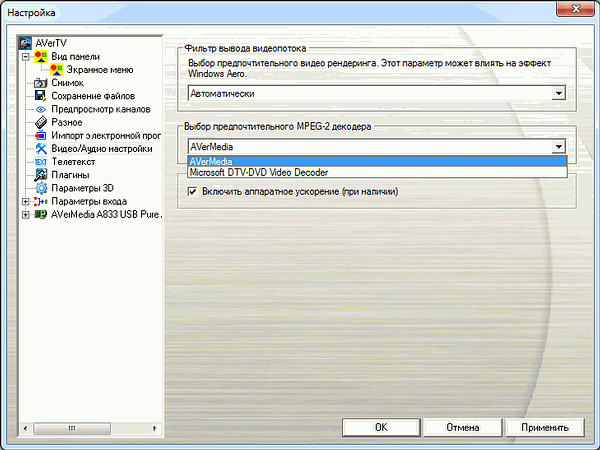Click the Применить button
Image resolution: width=600 pixels, height=450 pixels.
pyautogui.click(x=545, y=427)
